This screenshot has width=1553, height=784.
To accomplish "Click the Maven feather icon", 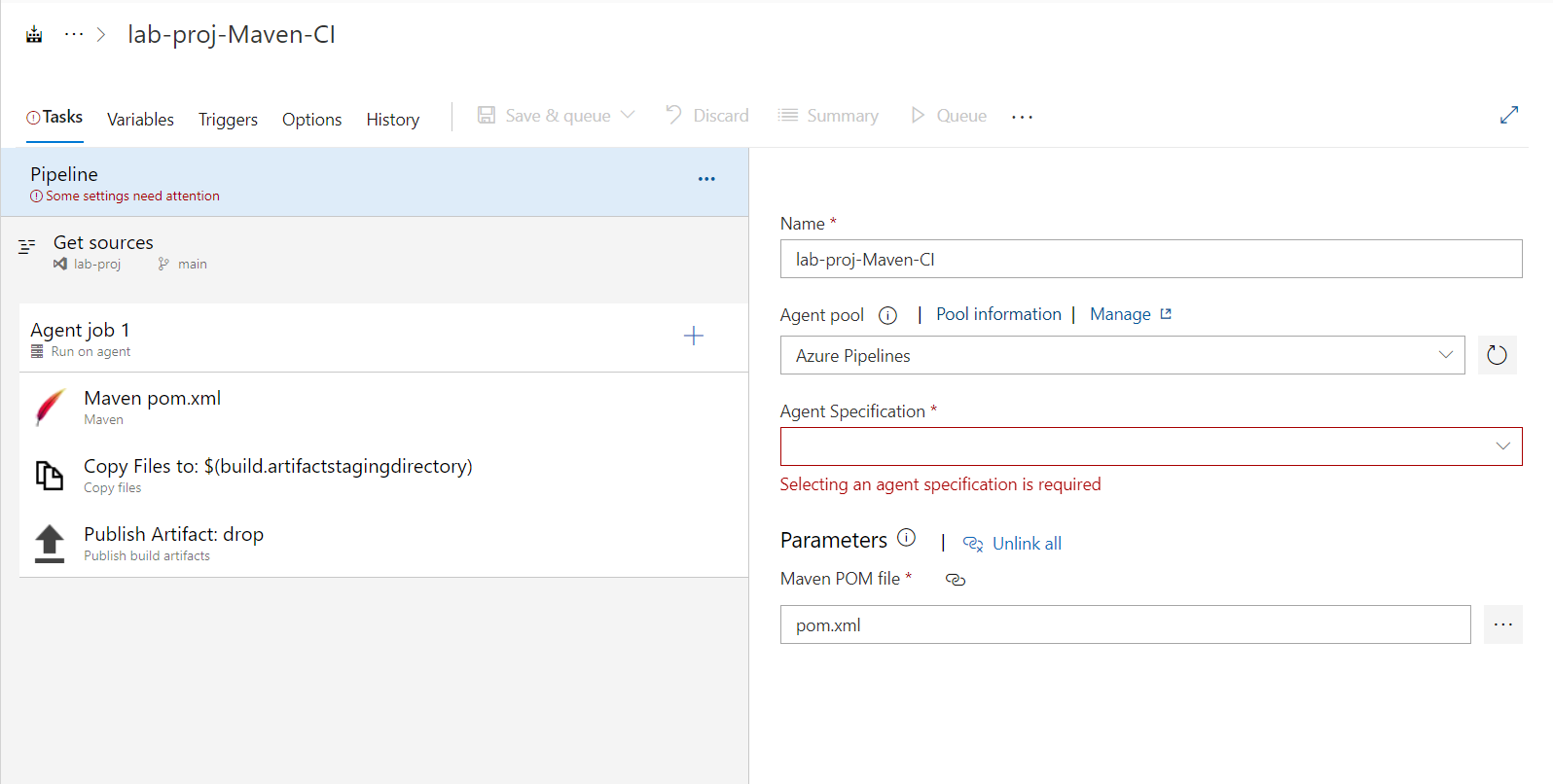I will pos(50,408).
